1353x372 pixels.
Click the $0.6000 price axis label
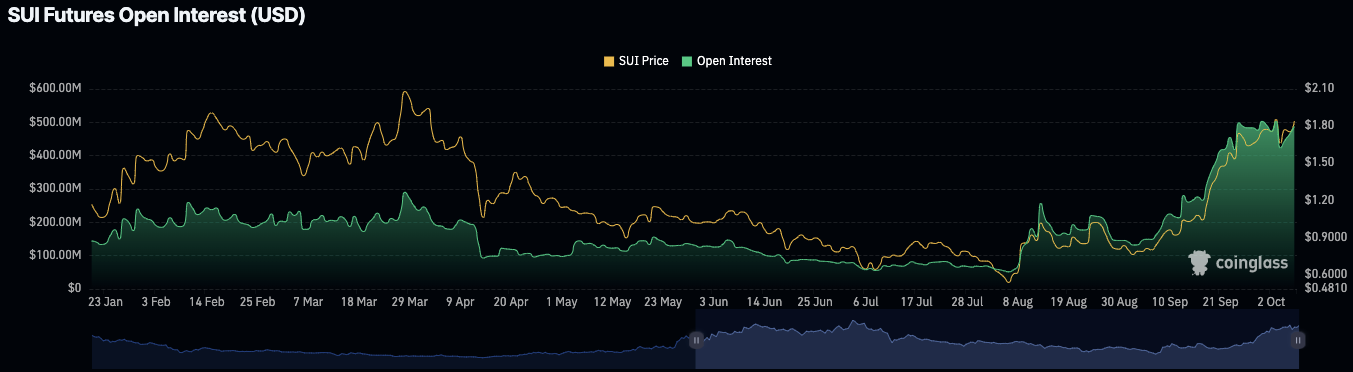[1326, 274]
